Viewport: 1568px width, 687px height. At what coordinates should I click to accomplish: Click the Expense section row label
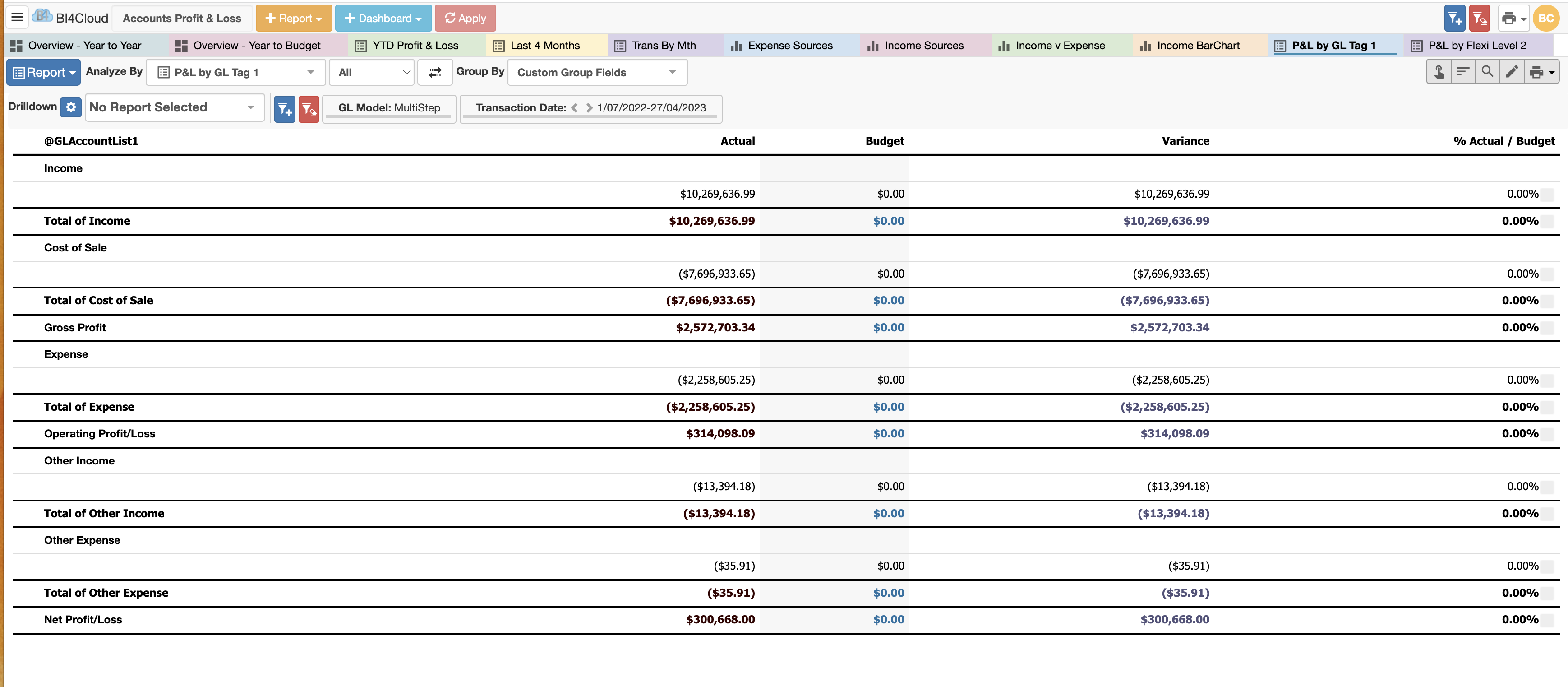click(66, 354)
